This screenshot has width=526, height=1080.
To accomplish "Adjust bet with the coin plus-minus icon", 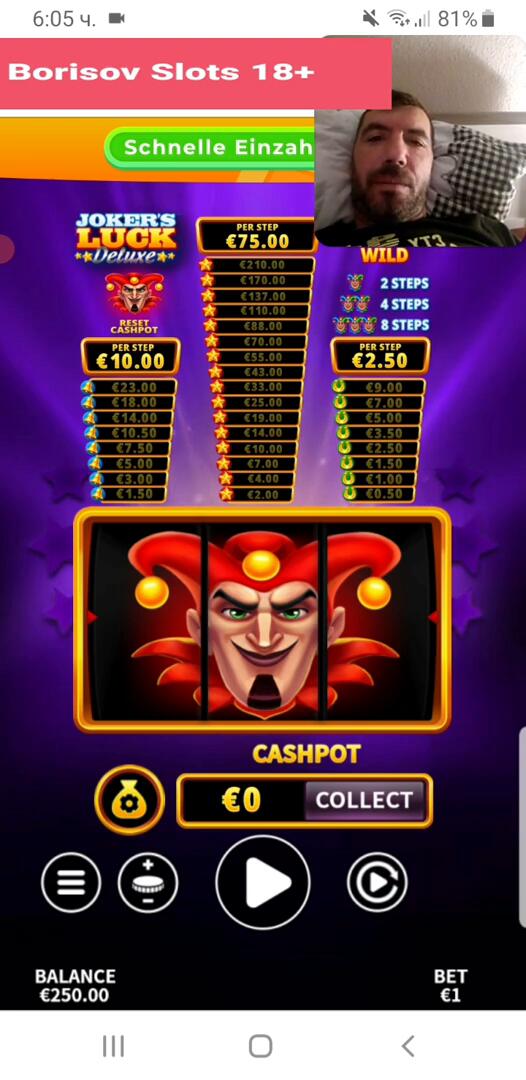I will [148, 882].
